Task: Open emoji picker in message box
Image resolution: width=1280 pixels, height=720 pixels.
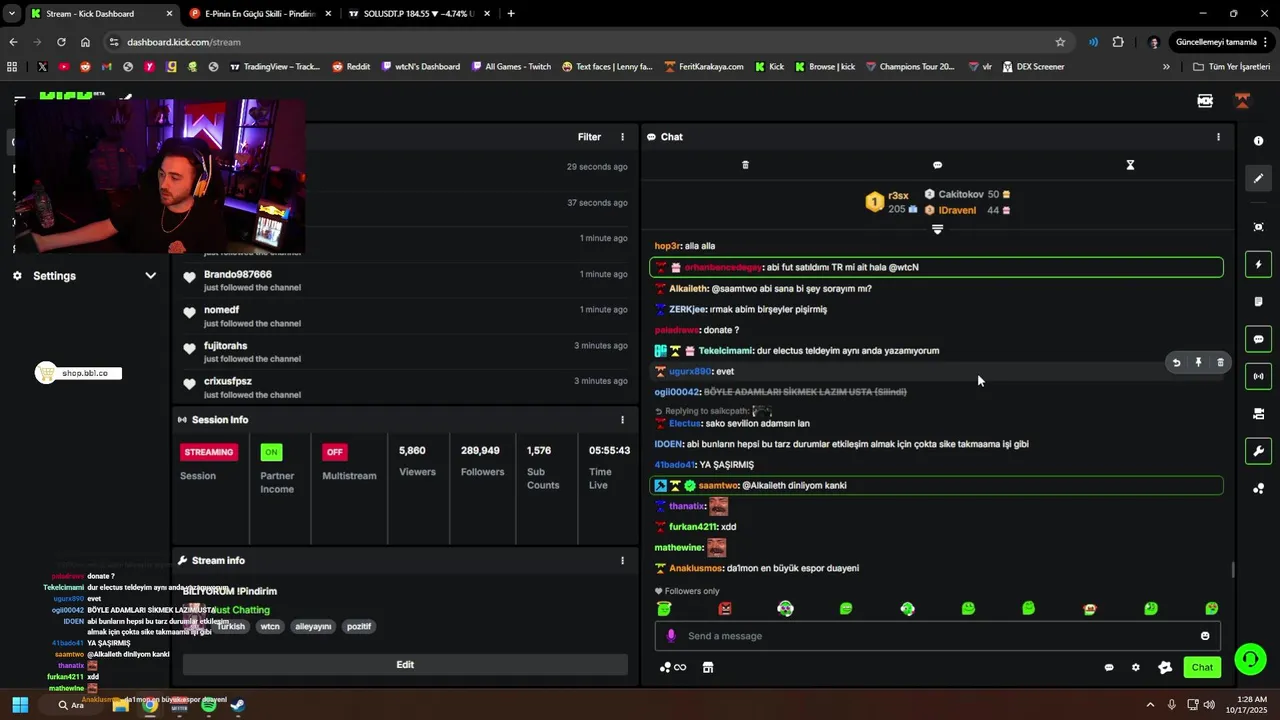Action: pos(1205,636)
